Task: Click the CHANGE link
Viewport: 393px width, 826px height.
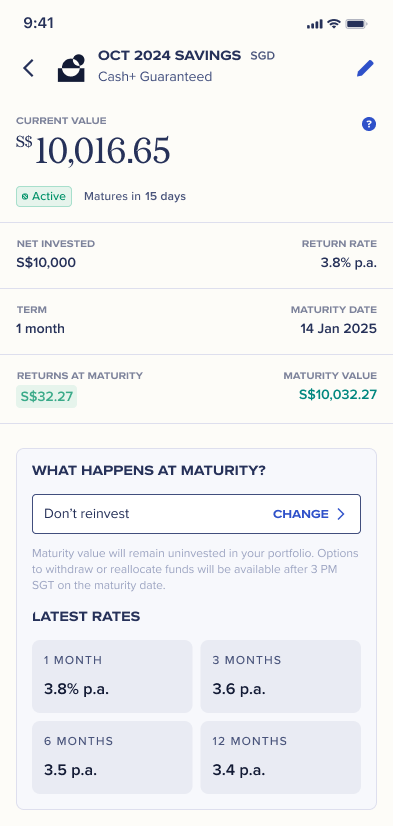Action: pos(301,514)
